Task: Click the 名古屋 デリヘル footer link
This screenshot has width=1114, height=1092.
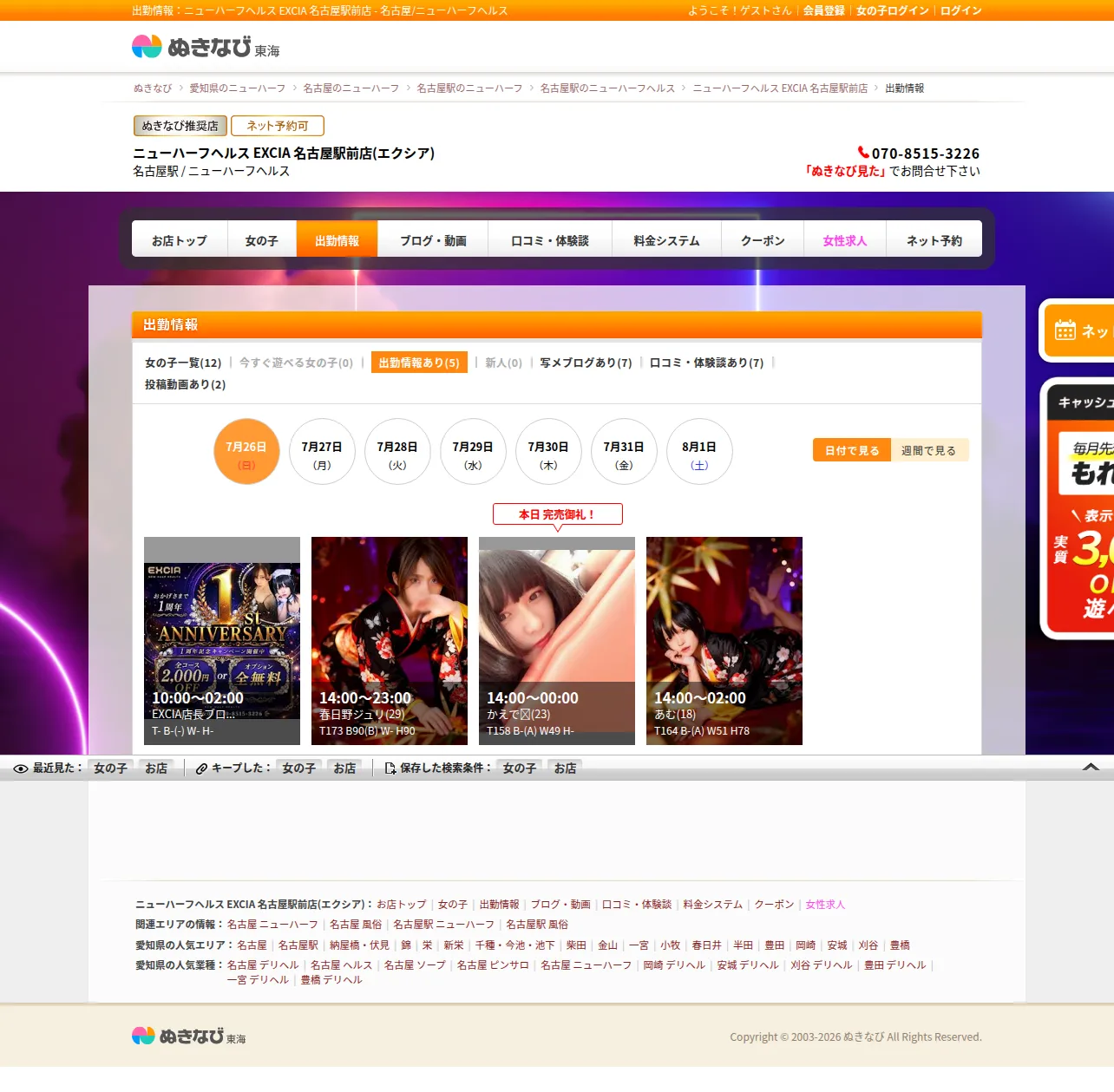Action: coord(263,964)
